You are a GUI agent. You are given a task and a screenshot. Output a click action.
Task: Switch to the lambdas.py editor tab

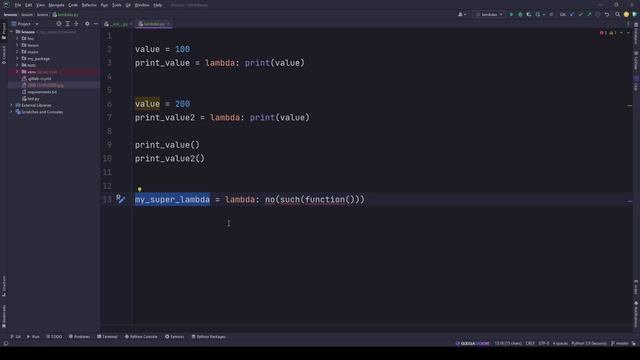[x=154, y=24]
